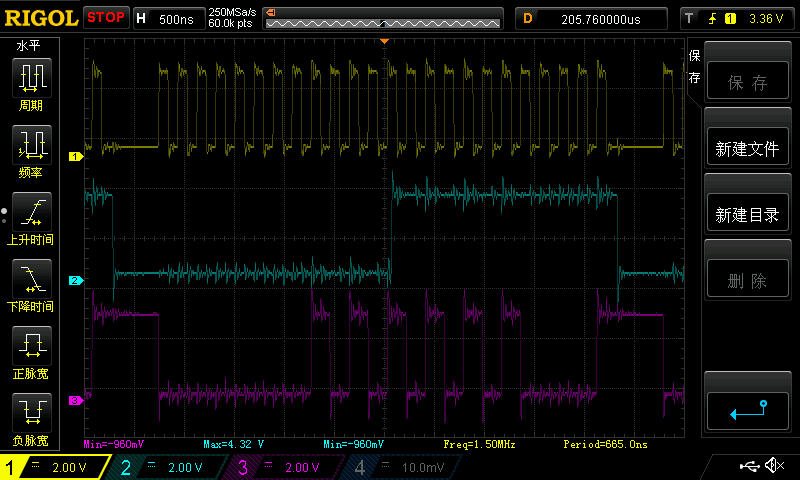Open the horizontal timebase 500ns field
Image resolution: width=800 pixels, height=480 pixels.
click(x=169, y=19)
